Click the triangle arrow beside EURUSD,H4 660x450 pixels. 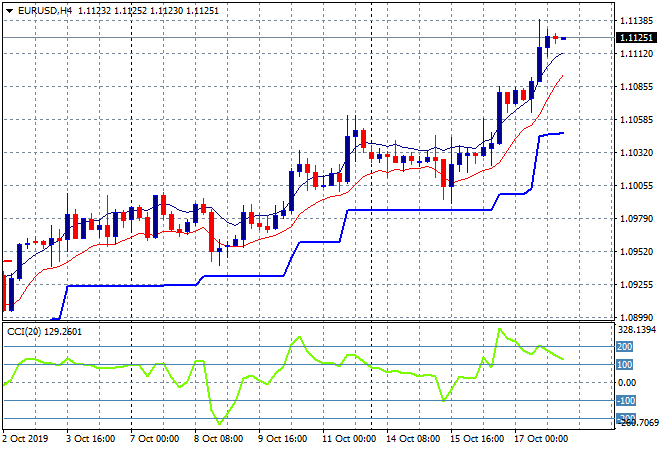tap(9, 11)
